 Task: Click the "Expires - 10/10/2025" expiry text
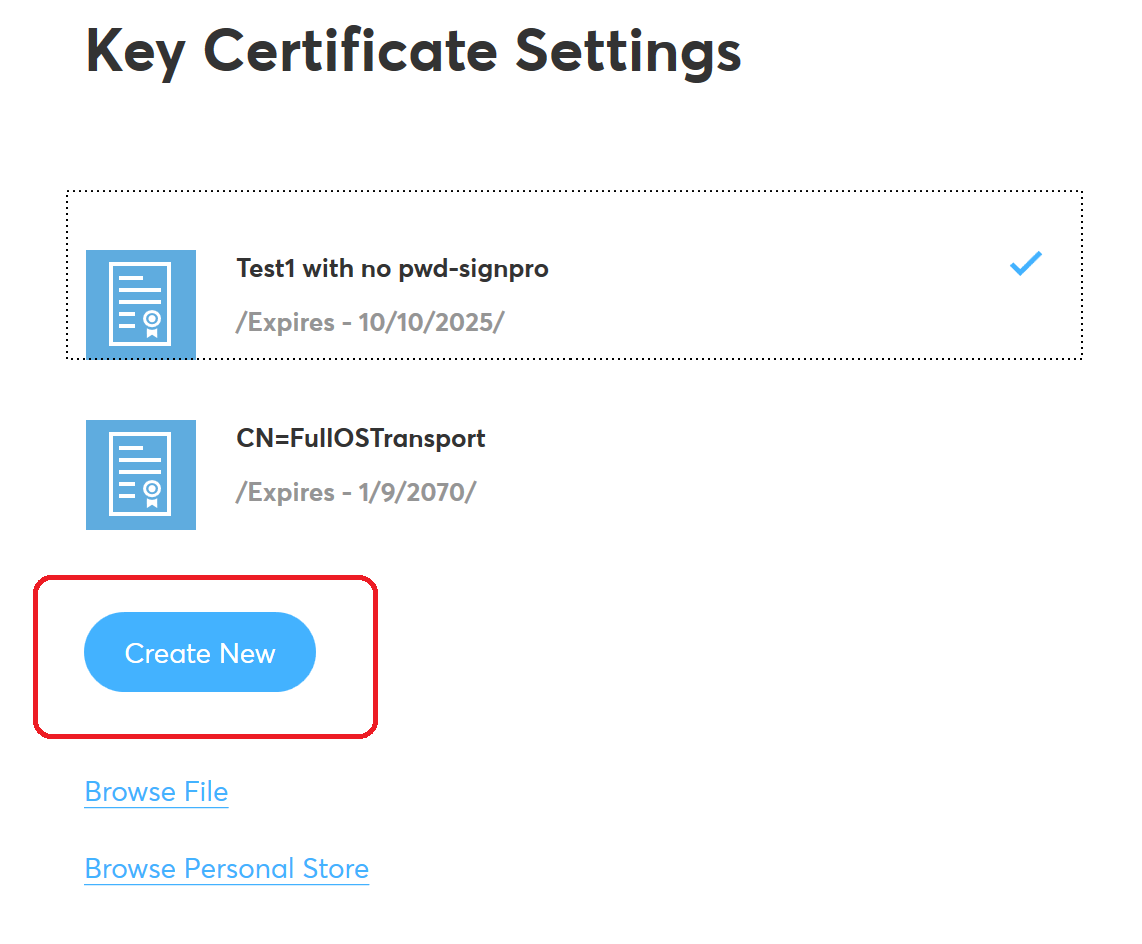coord(369,323)
